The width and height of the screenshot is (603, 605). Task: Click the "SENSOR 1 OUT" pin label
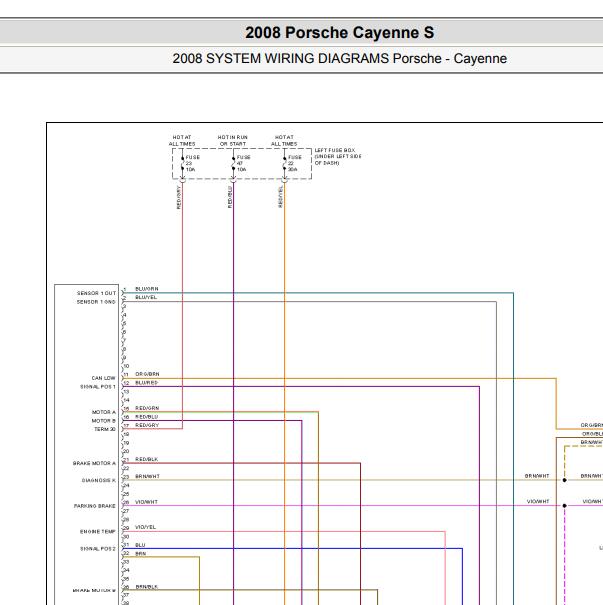[96, 293]
